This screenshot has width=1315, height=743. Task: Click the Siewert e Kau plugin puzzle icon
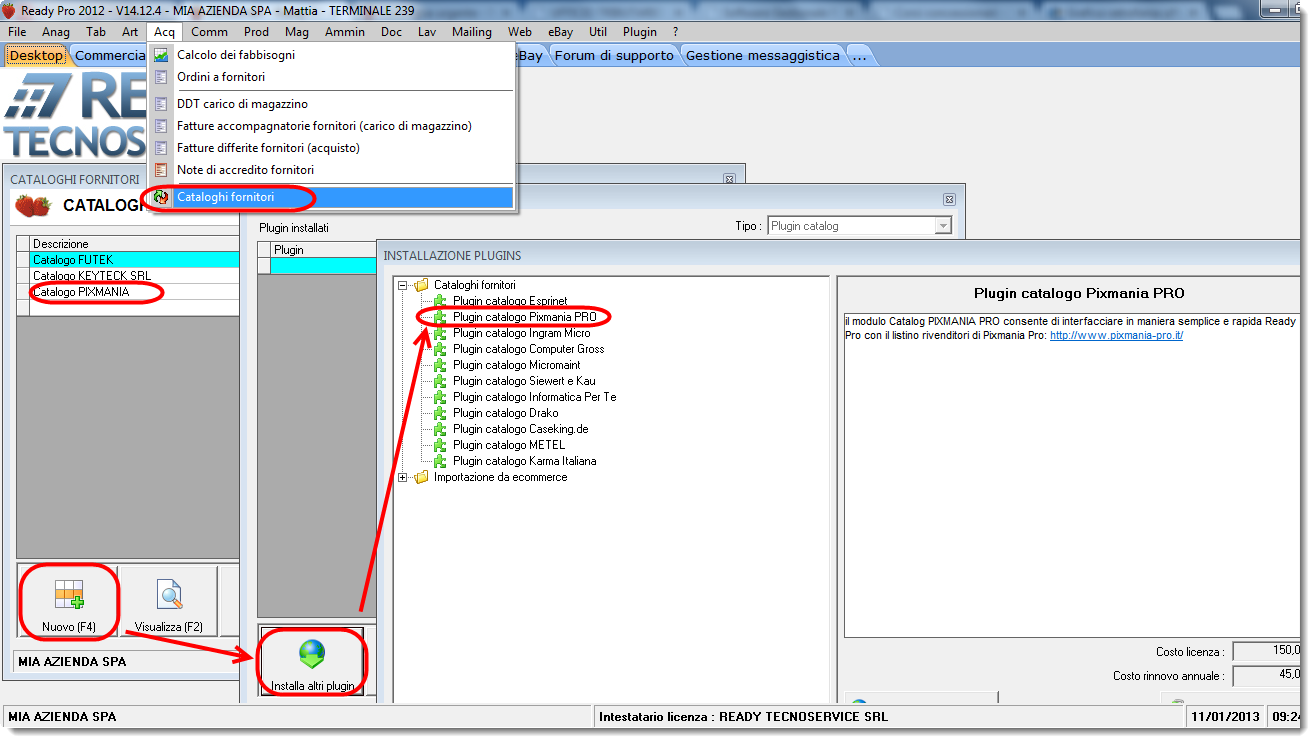[x=440, y=381]
